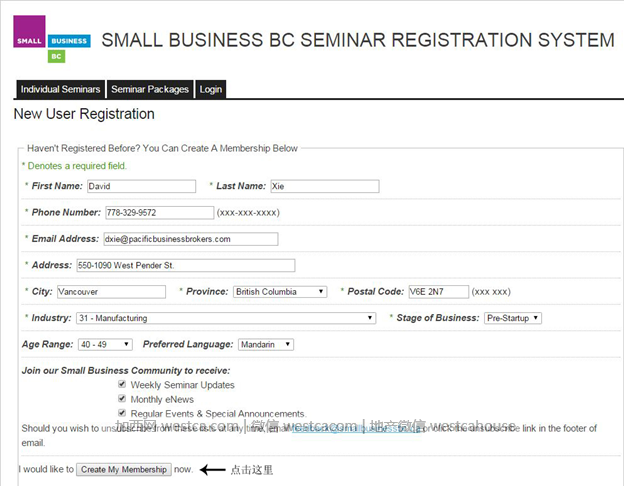Toggle the Monthly eNews checkbox
624x486 pixels.
coord(122,398)
